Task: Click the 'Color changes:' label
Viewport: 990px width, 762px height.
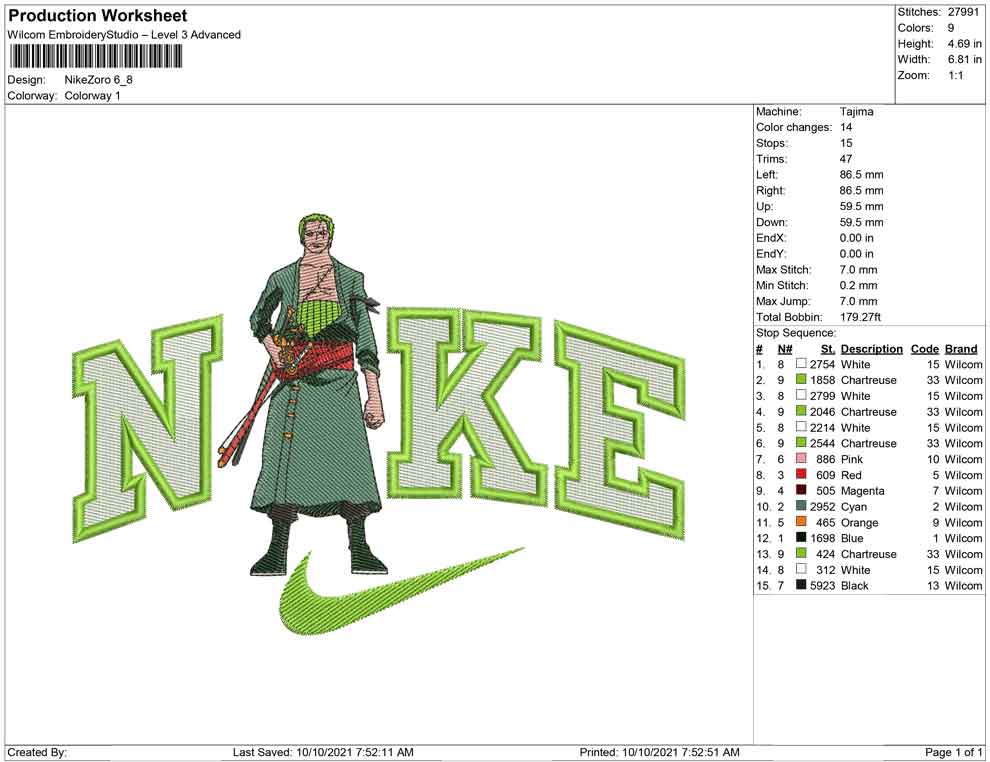Action: pos(794,127)
